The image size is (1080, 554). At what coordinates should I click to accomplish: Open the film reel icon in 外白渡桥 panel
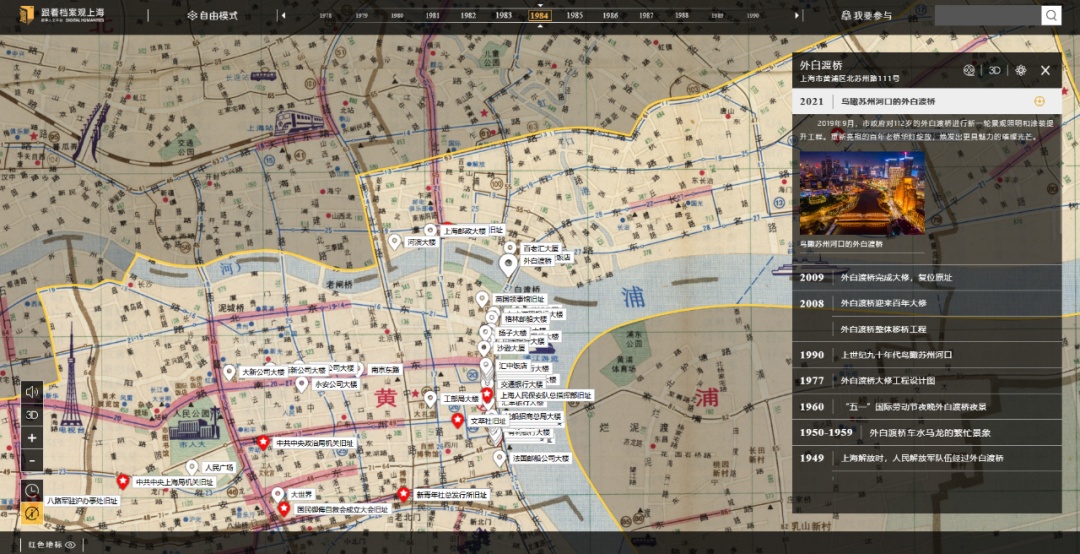(968, 70)
